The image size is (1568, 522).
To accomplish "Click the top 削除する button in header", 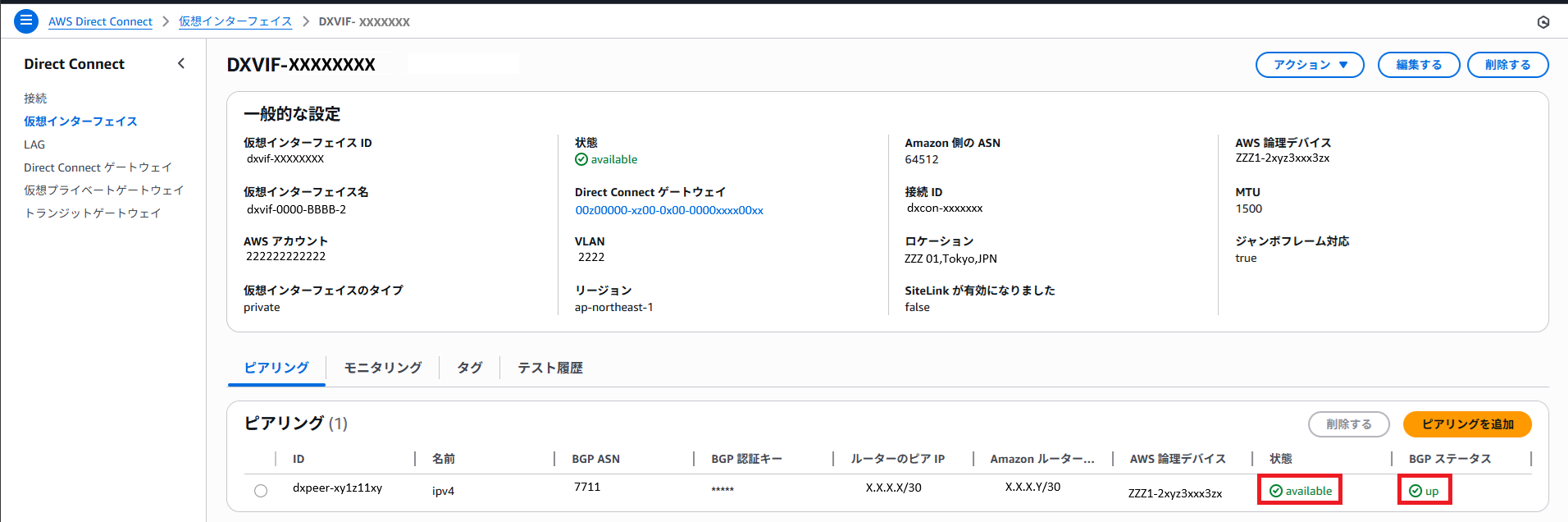I will [x=1507, y=65].
